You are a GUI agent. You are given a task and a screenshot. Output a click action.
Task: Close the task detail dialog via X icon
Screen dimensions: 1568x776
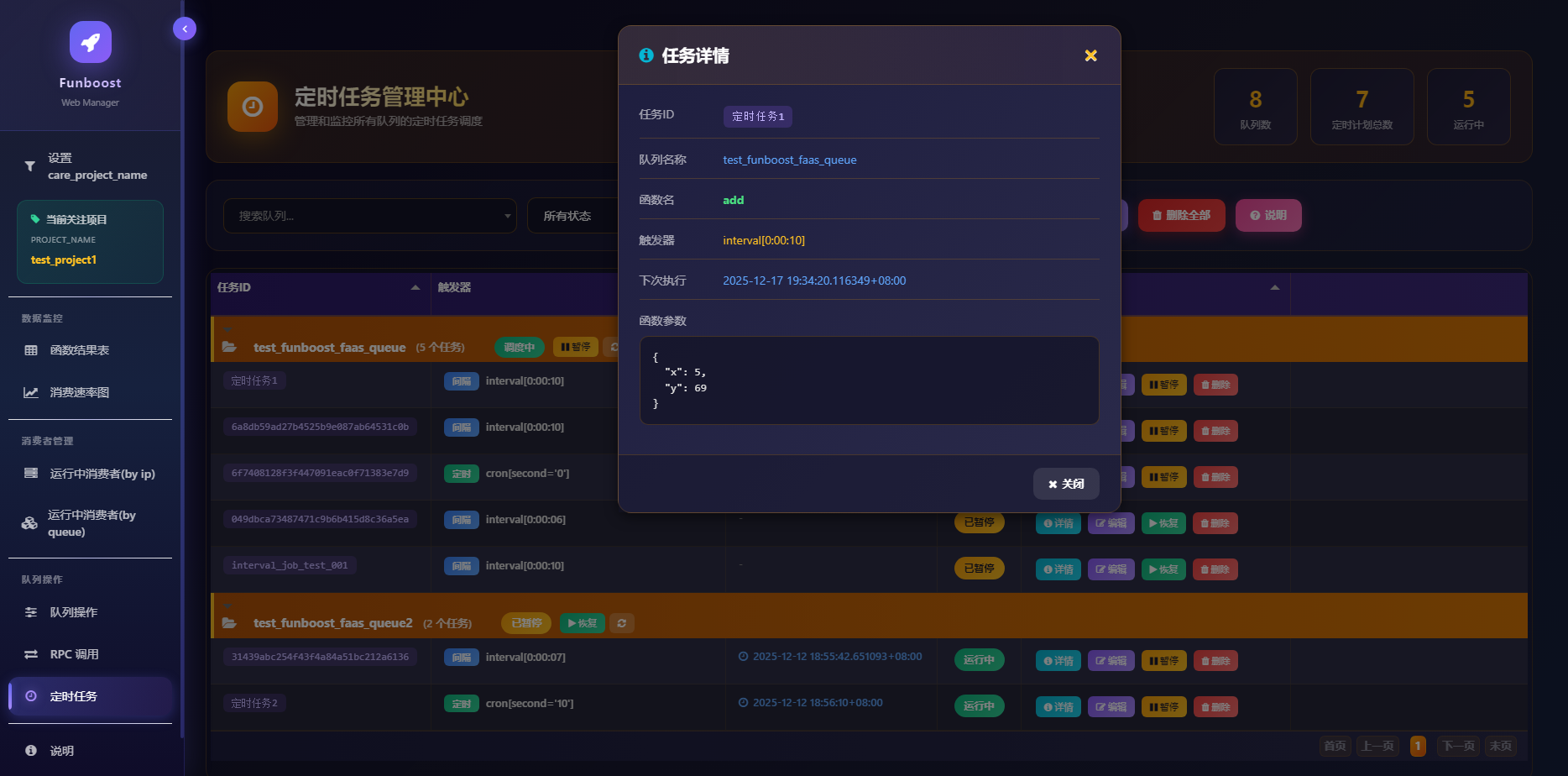coord(1090,55)
